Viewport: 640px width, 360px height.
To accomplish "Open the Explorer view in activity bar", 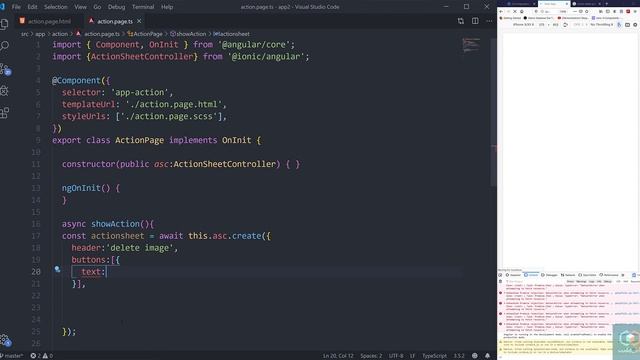I will tap(5, 24).
